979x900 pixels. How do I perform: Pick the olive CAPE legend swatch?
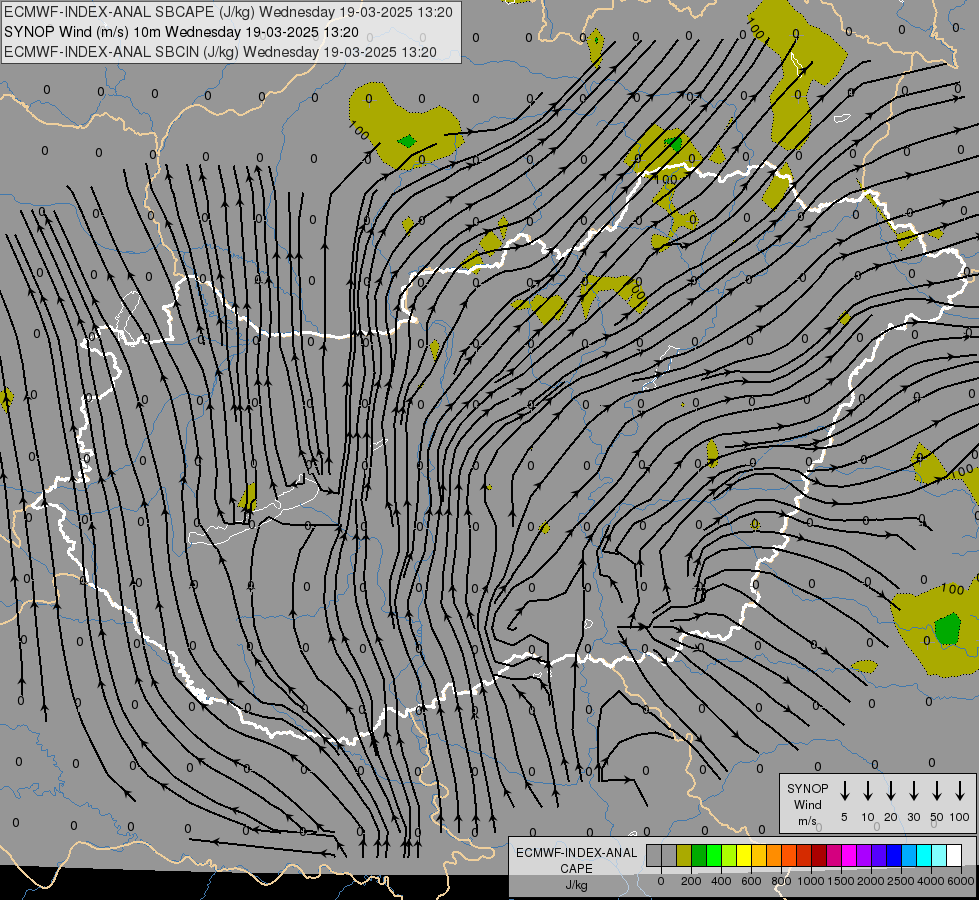tap(684, 855)
